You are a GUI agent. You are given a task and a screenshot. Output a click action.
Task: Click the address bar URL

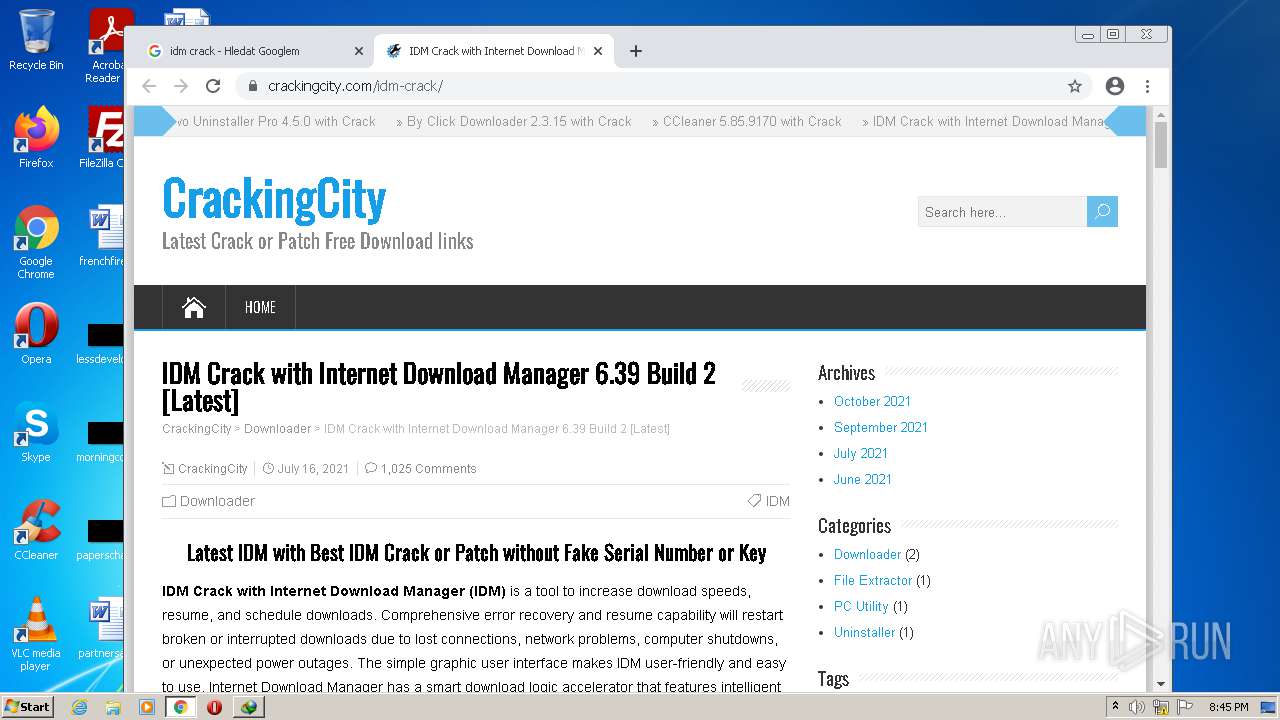[355, 86]
